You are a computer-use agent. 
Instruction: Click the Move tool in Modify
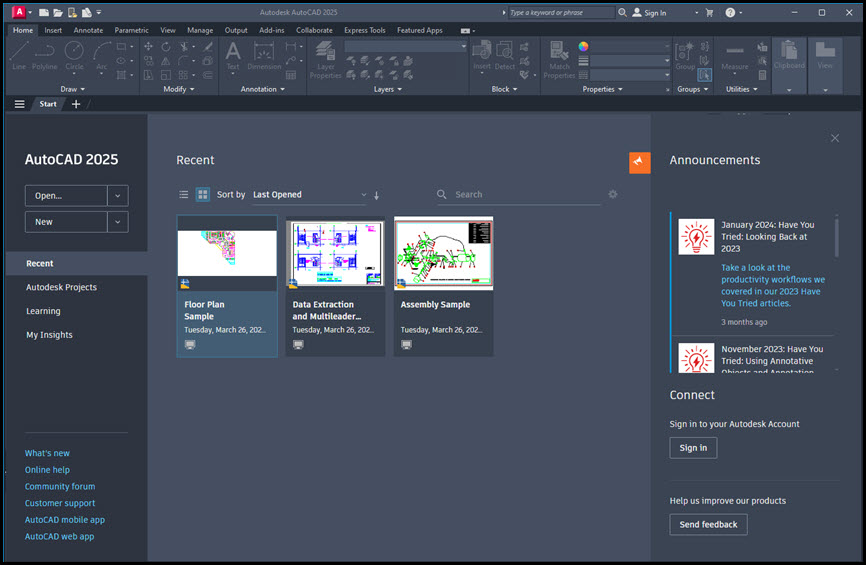(149, 47)
